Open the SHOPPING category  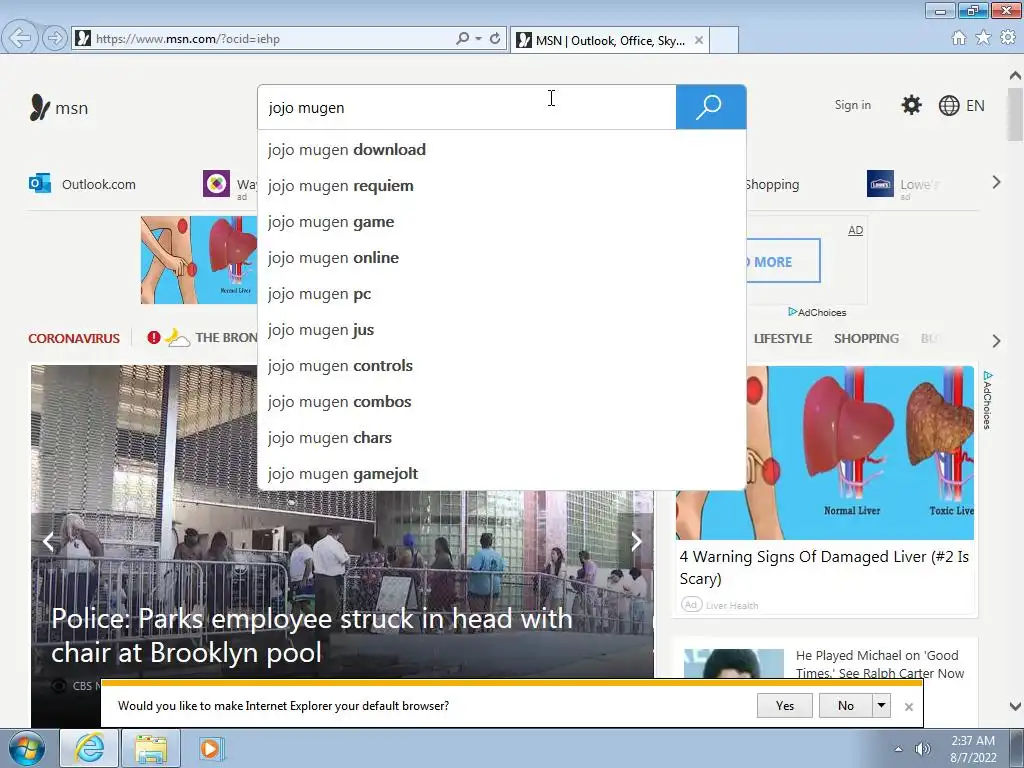(x=866, y=338)
